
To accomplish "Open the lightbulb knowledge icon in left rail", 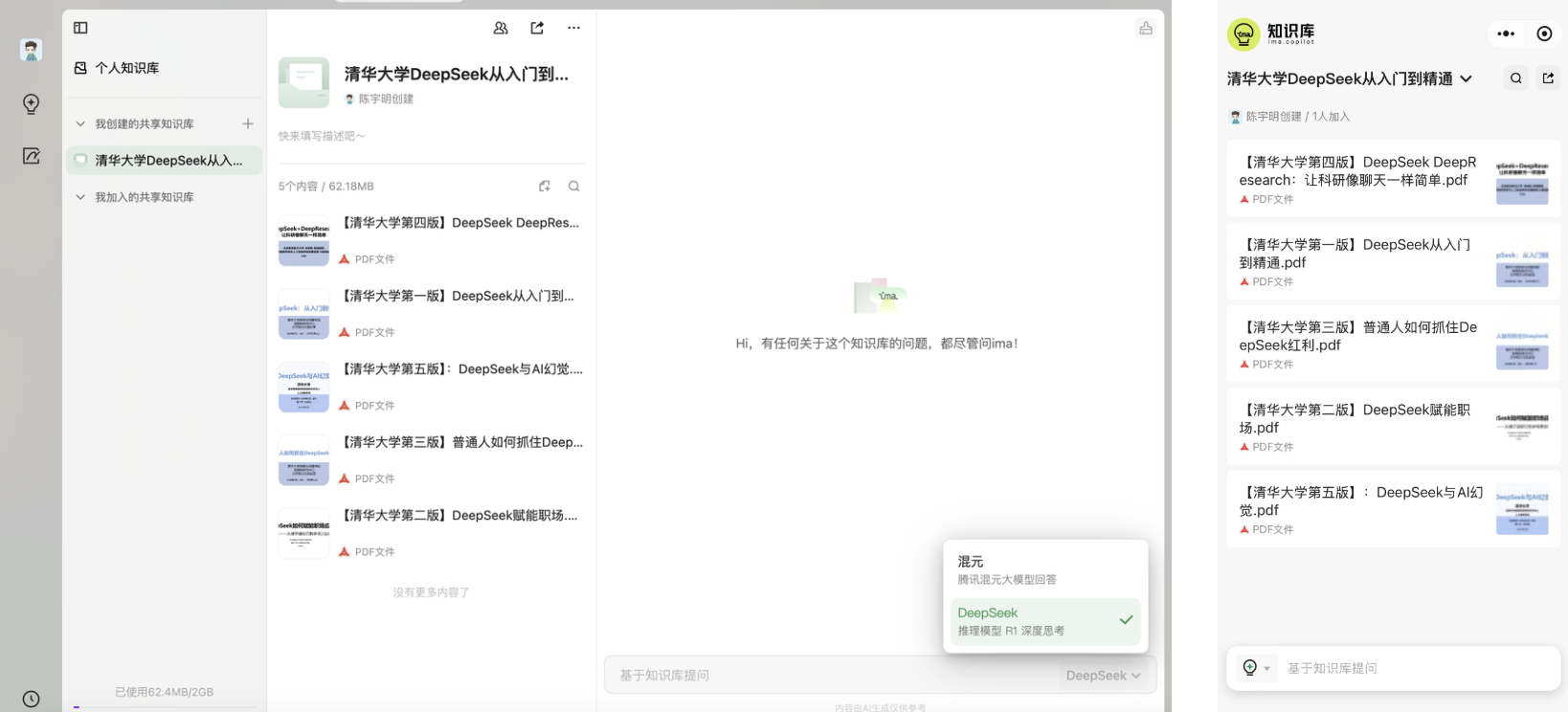I will pos(31,103).
